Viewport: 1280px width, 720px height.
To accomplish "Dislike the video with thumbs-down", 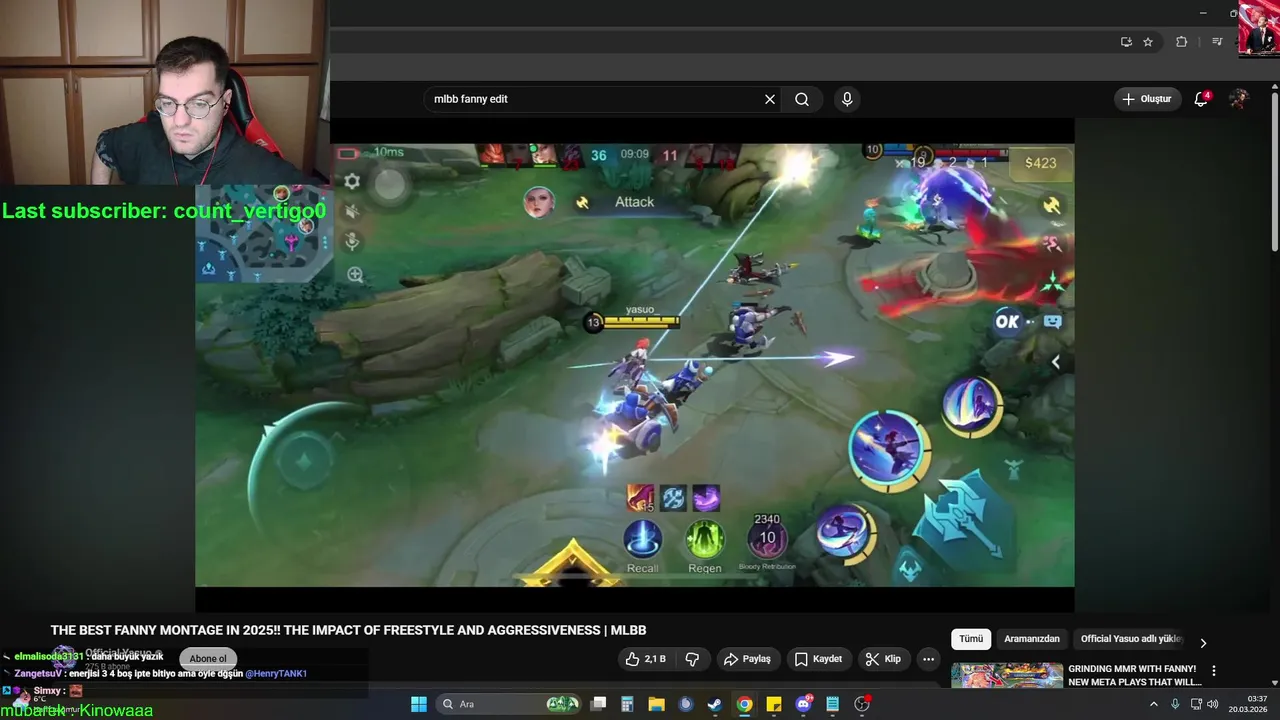I will coord(692,659).
